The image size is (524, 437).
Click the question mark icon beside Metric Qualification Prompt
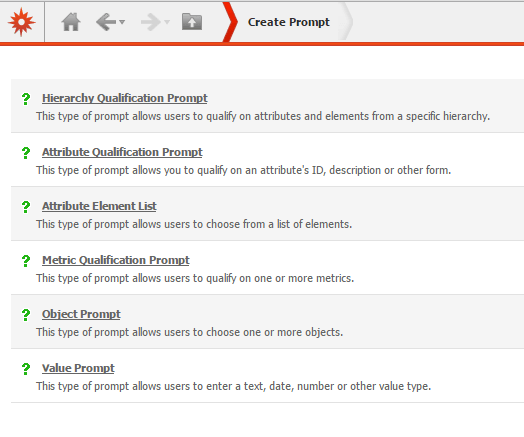pos(26,261)
